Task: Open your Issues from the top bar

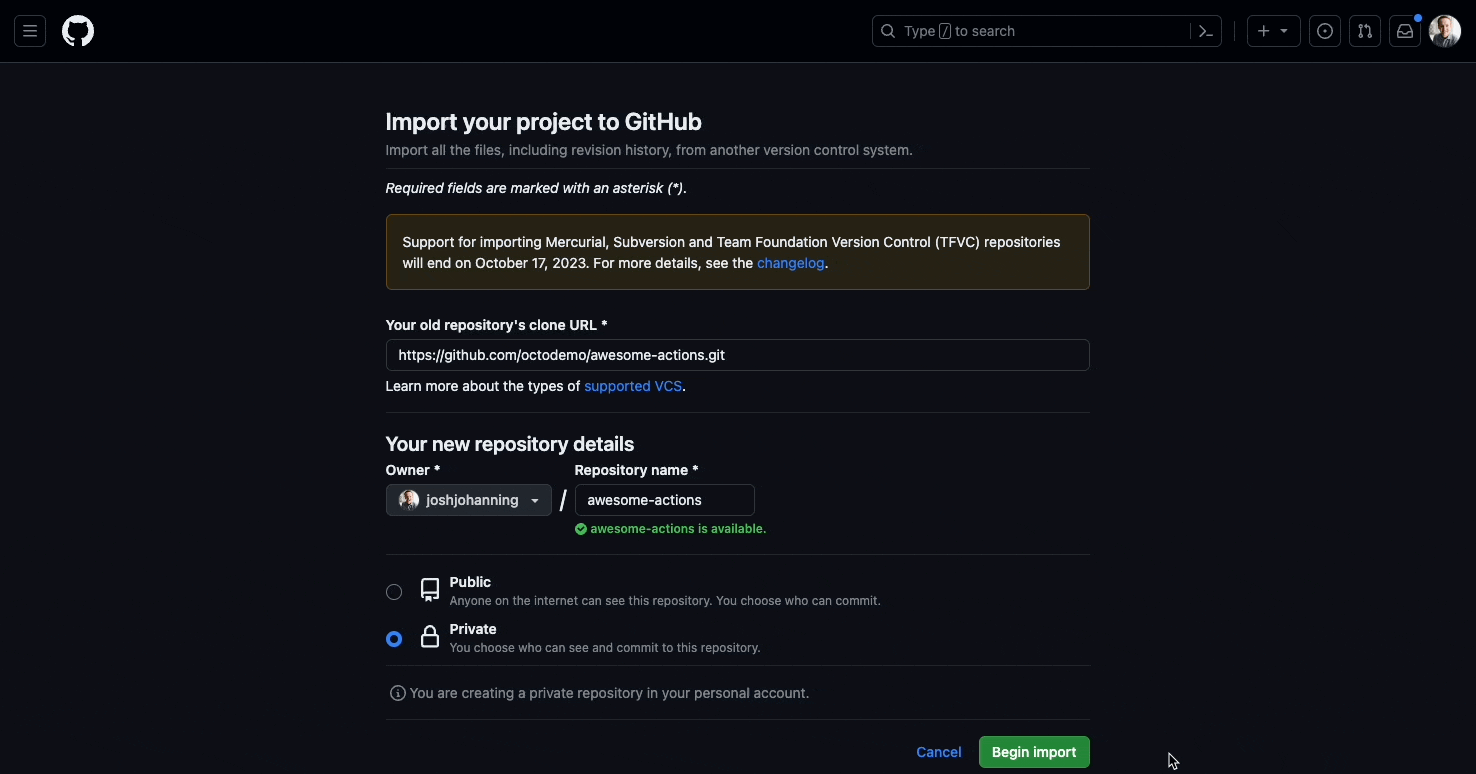Action: point(1325,31)
